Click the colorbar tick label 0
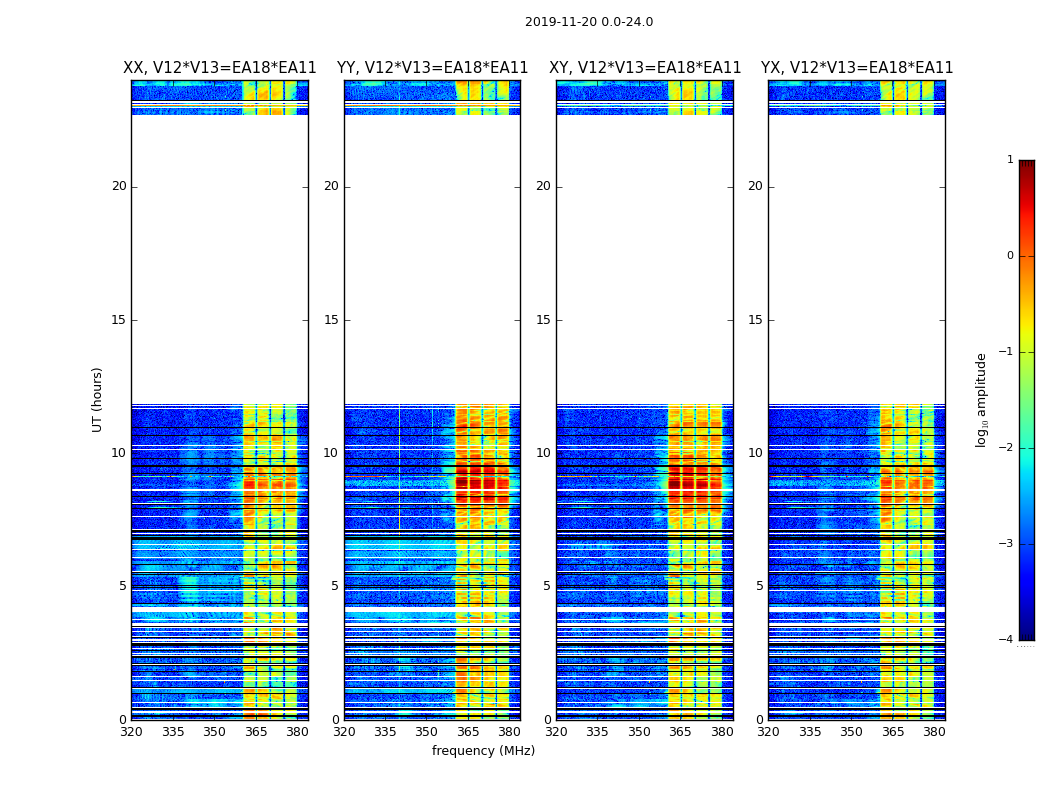Image resolution: width=1050 pixels, height=800 pixels. coord(1010,256)
